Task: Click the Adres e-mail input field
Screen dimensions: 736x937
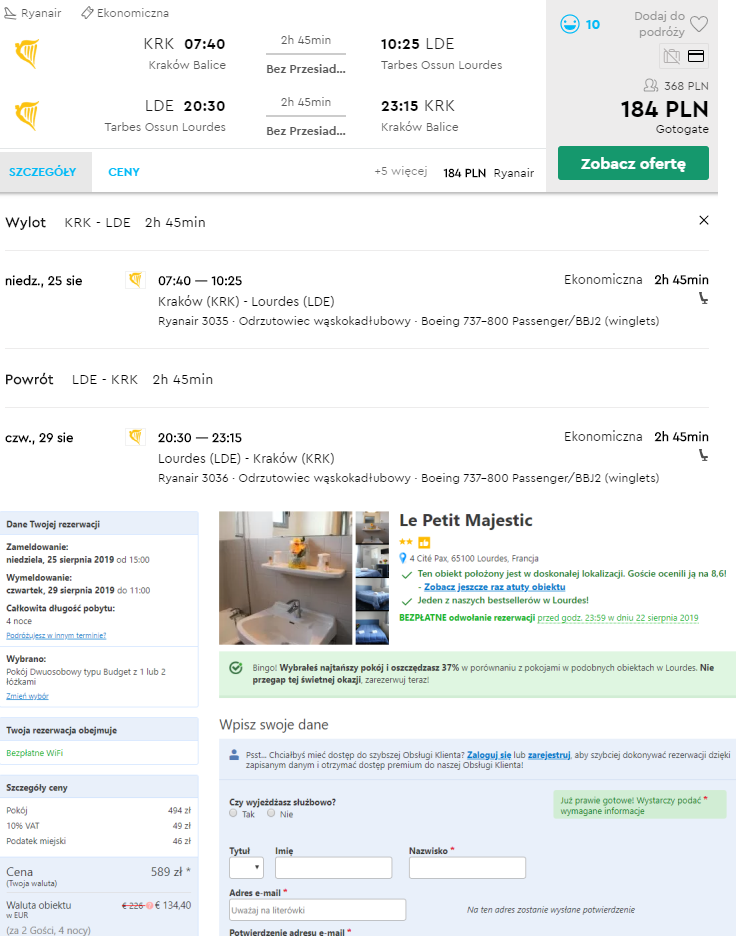Action: point(317,910)
